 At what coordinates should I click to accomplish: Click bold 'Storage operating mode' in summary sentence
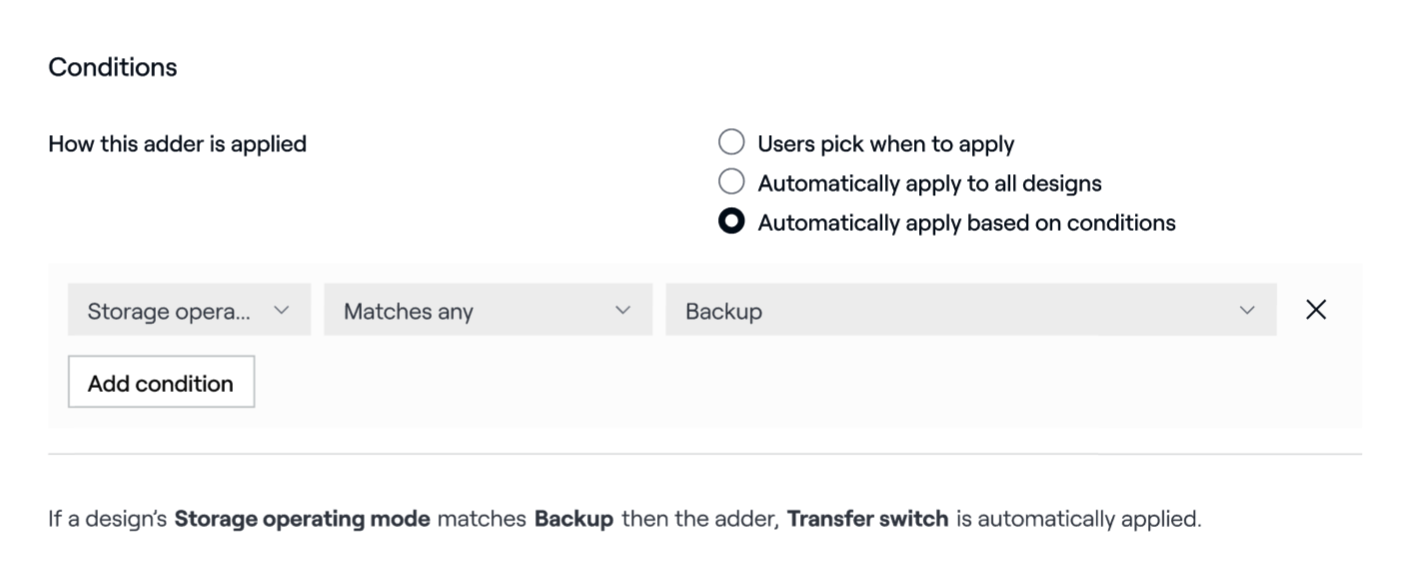click(302, 519)
